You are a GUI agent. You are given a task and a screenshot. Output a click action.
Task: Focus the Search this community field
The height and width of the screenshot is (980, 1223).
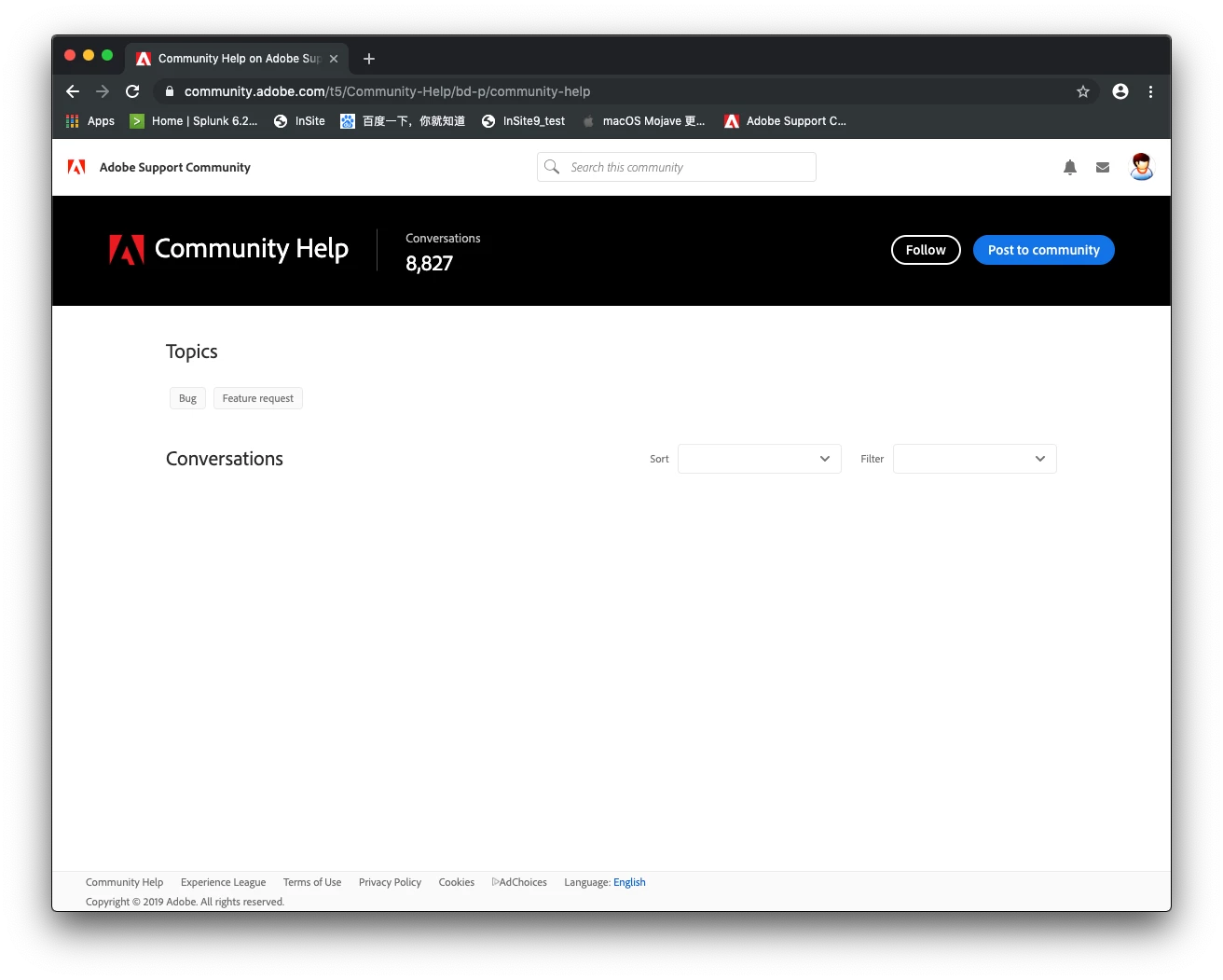point(677,167)
